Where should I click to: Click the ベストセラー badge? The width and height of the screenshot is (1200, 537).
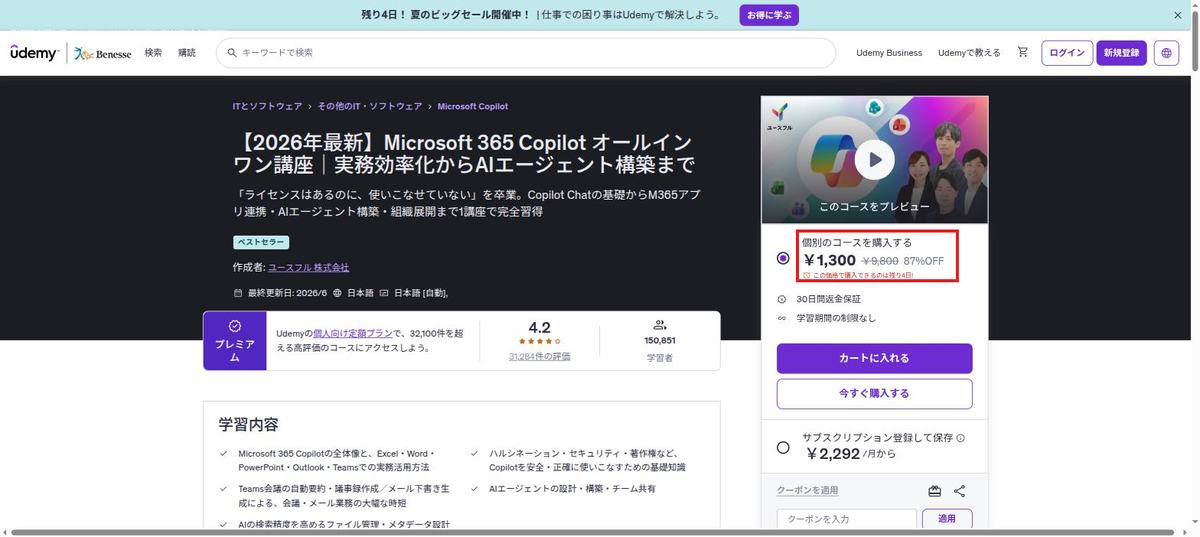click(x=261, y=242)
